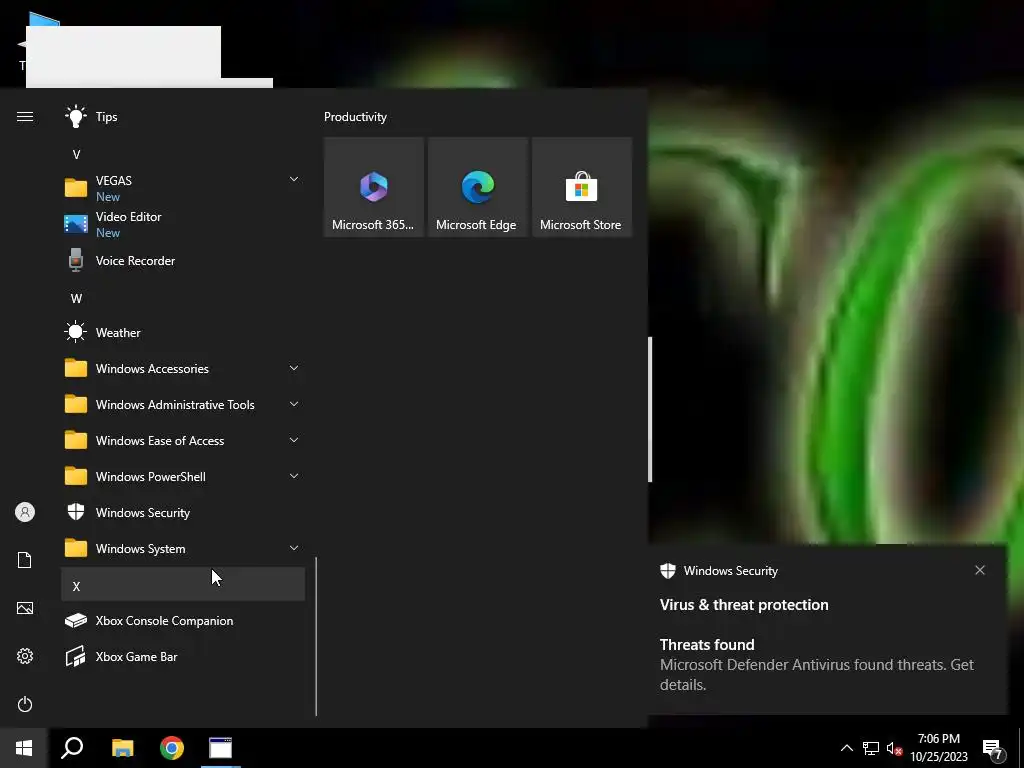Launch the Microsoft Edge tile

coord(477,187)
